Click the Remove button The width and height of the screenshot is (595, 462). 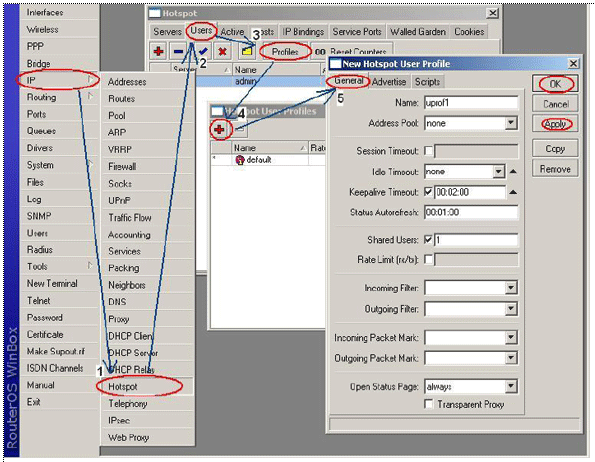[x=555, y=169]
